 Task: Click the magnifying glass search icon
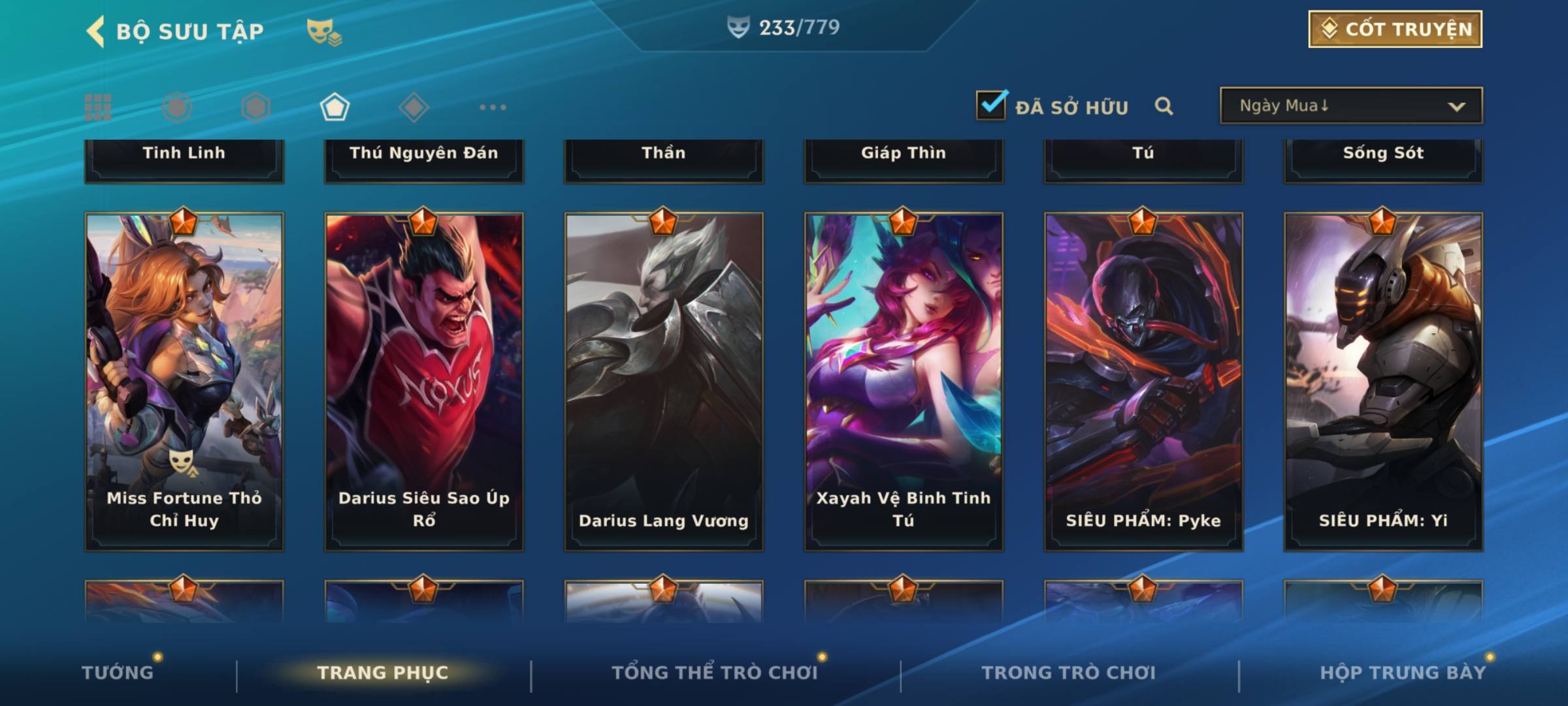tap(1164, 106)
